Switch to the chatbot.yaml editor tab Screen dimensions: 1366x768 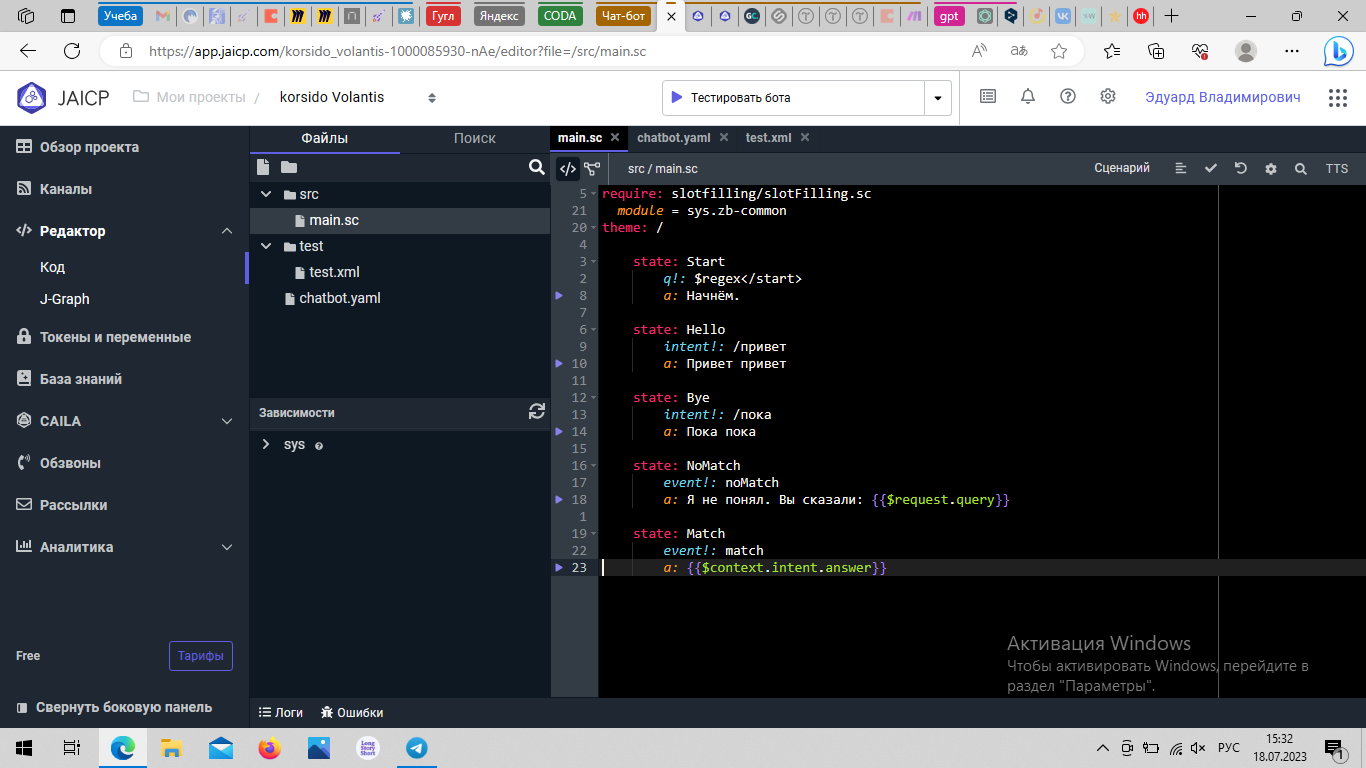click(673, 138)
